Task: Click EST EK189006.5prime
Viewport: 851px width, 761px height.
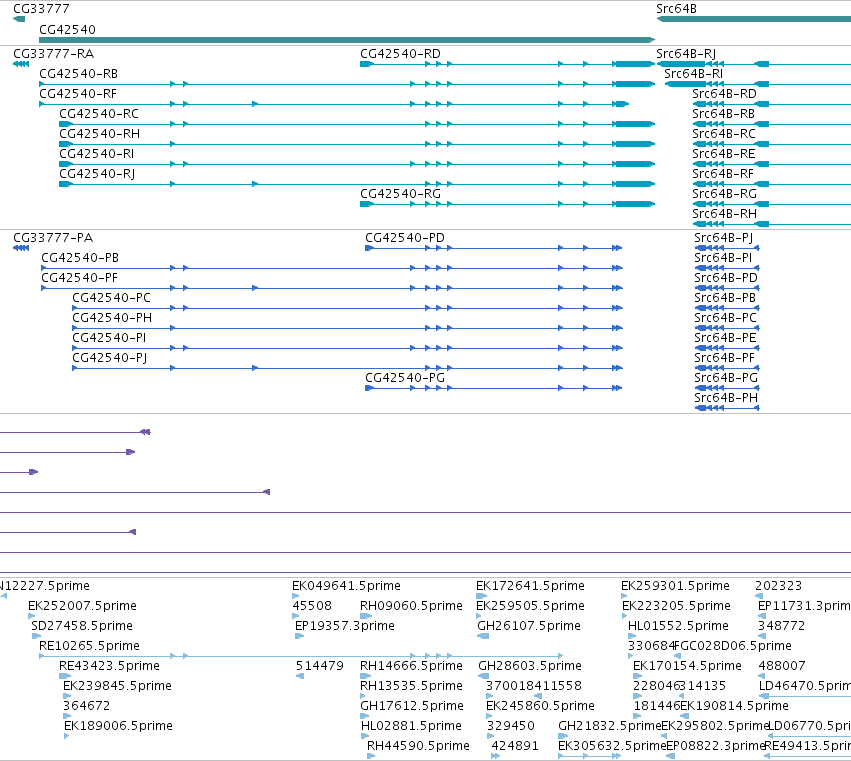Action: (118, 727)
